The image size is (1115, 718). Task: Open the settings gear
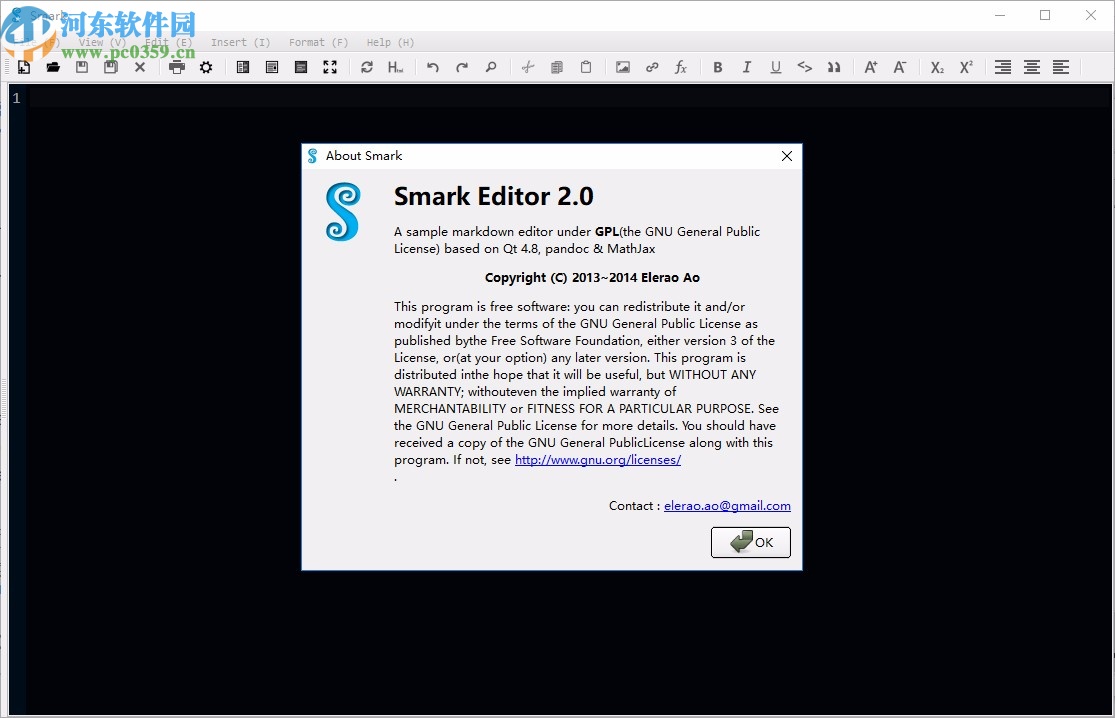tap(207, 67)
